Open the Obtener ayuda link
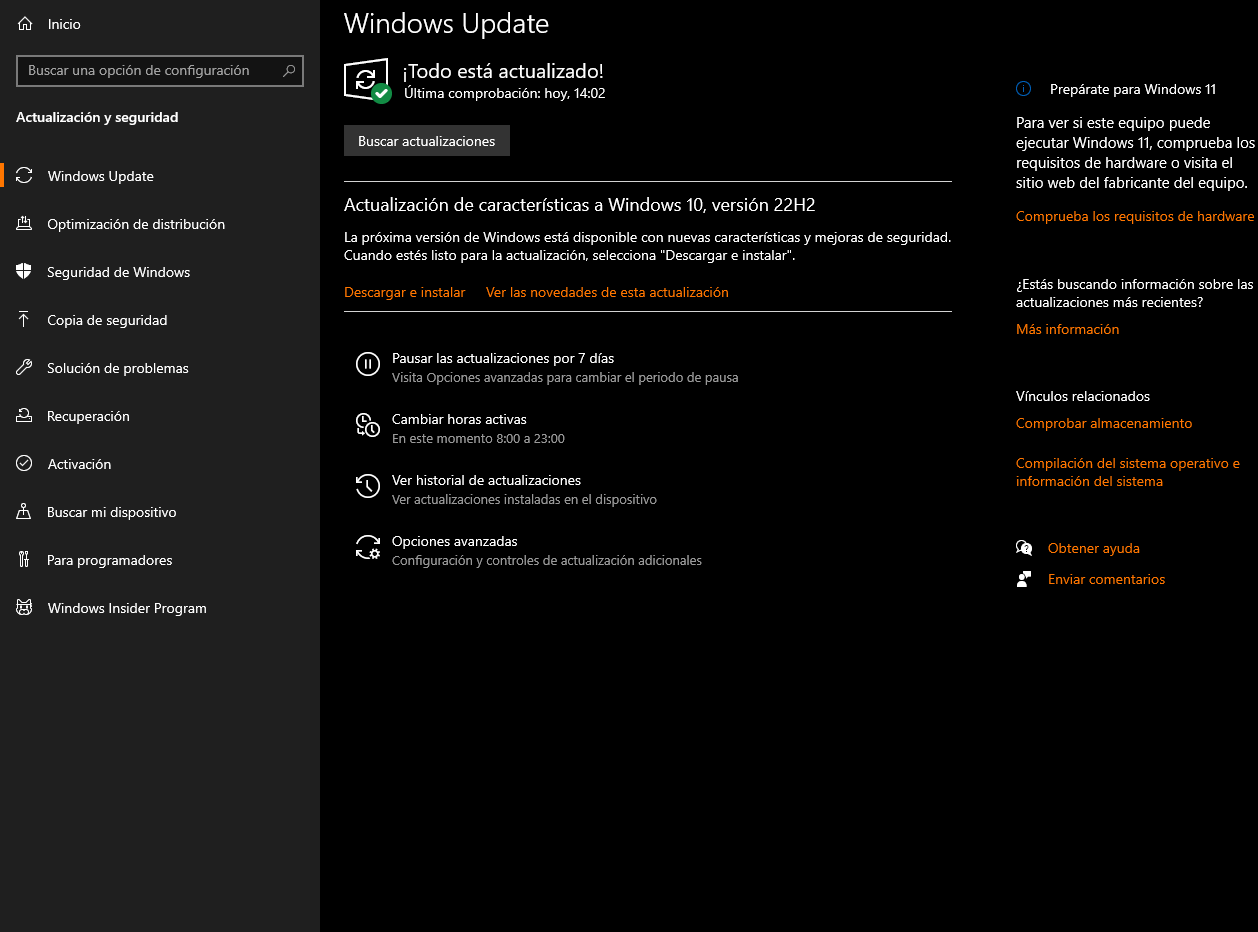This screenshot has width=1258, height=932. [x=1093, y=549]
